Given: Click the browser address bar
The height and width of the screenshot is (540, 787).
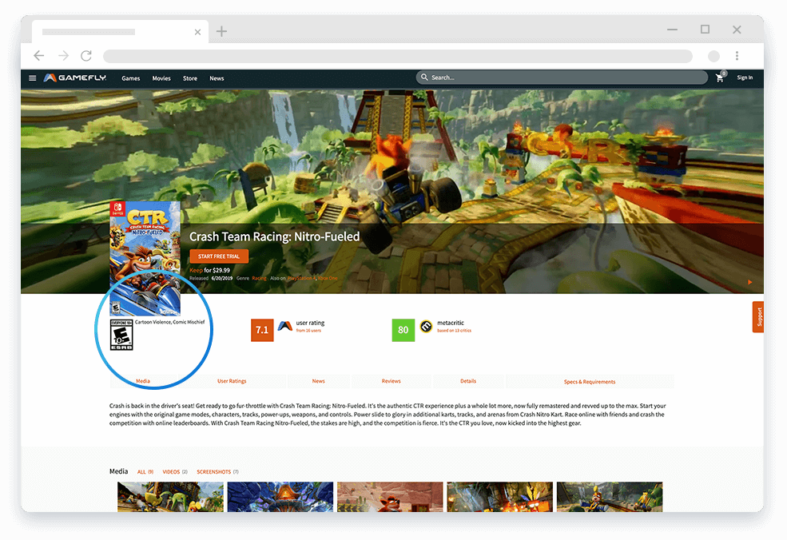Looking at the screenshot, I should [x=398, y=56].
